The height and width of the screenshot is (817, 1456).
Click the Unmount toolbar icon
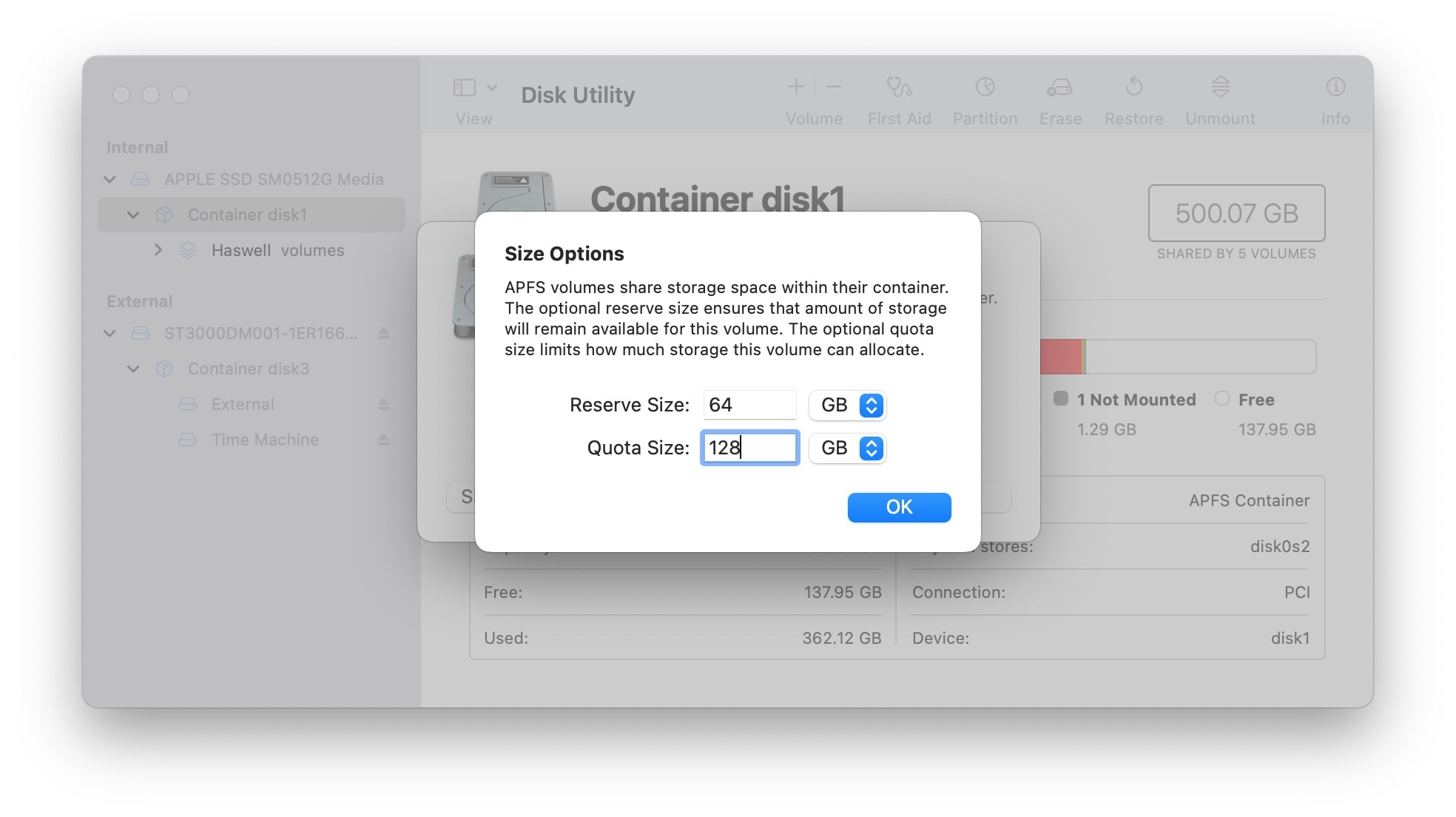[x=1220, y=88]
